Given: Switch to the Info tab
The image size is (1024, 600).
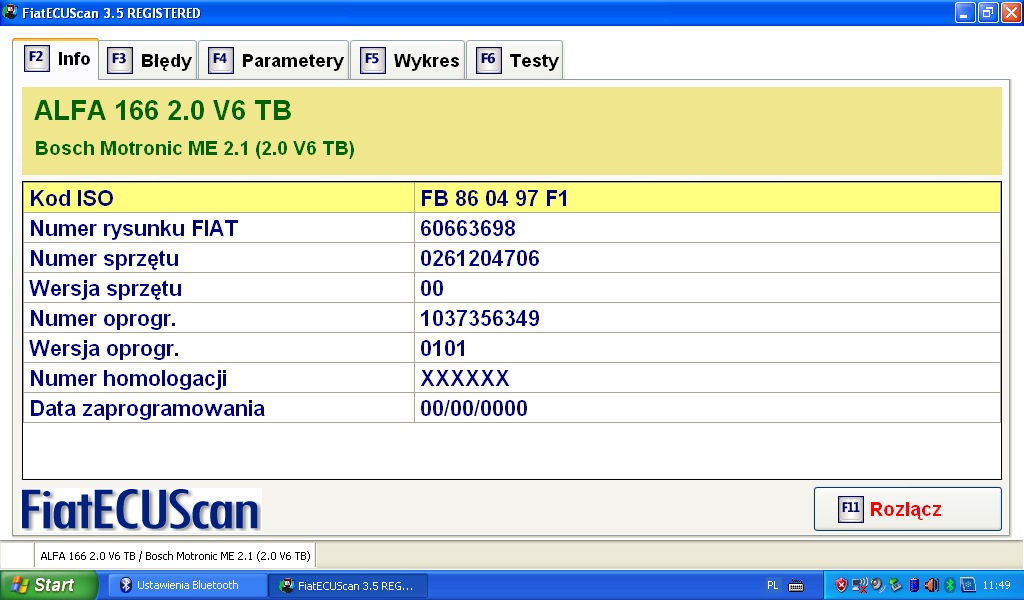Looking at the screenshot, I should (56, 59).
